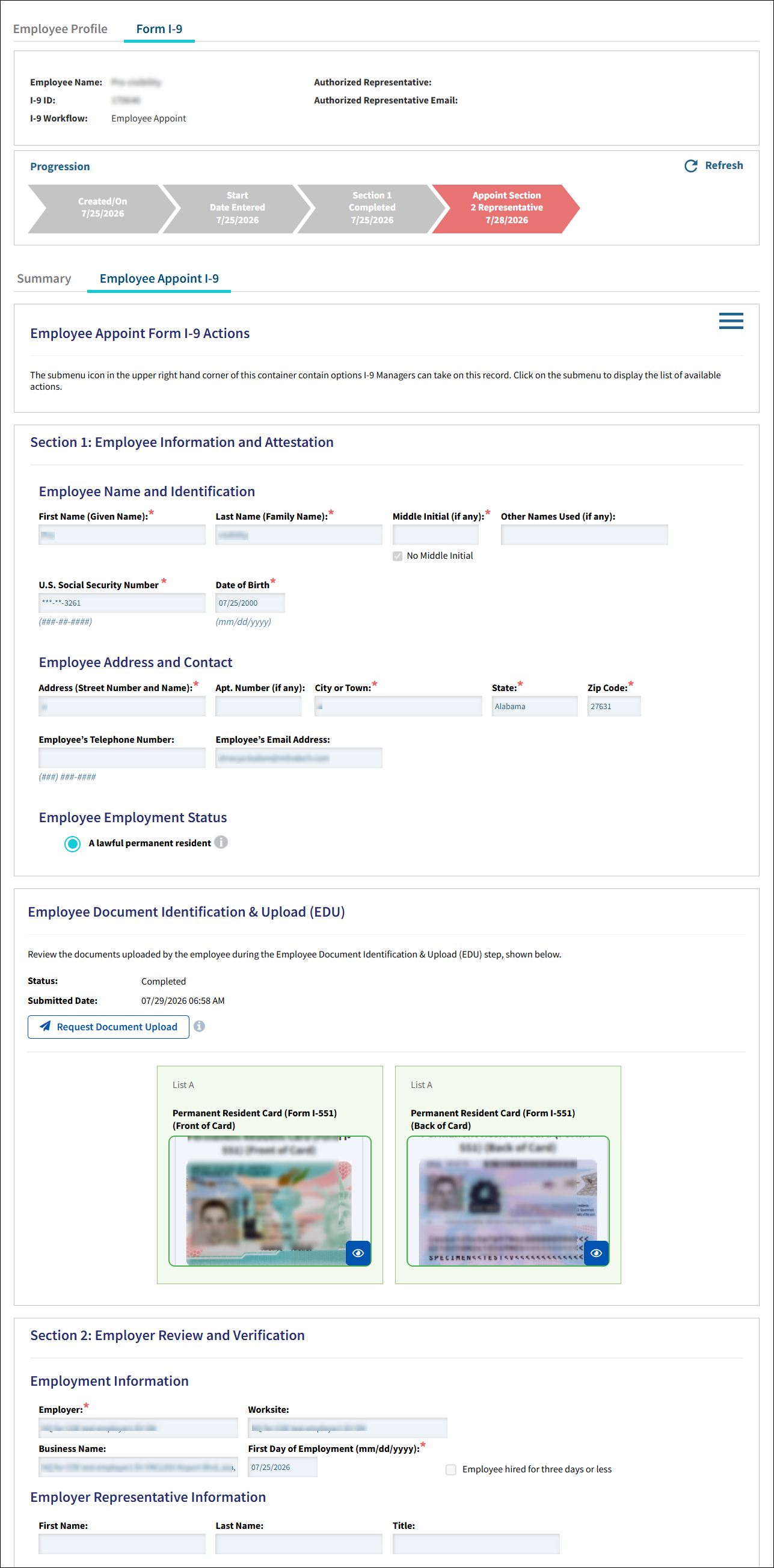Click the First Day of Employment field

click(x=282, y=1467)
